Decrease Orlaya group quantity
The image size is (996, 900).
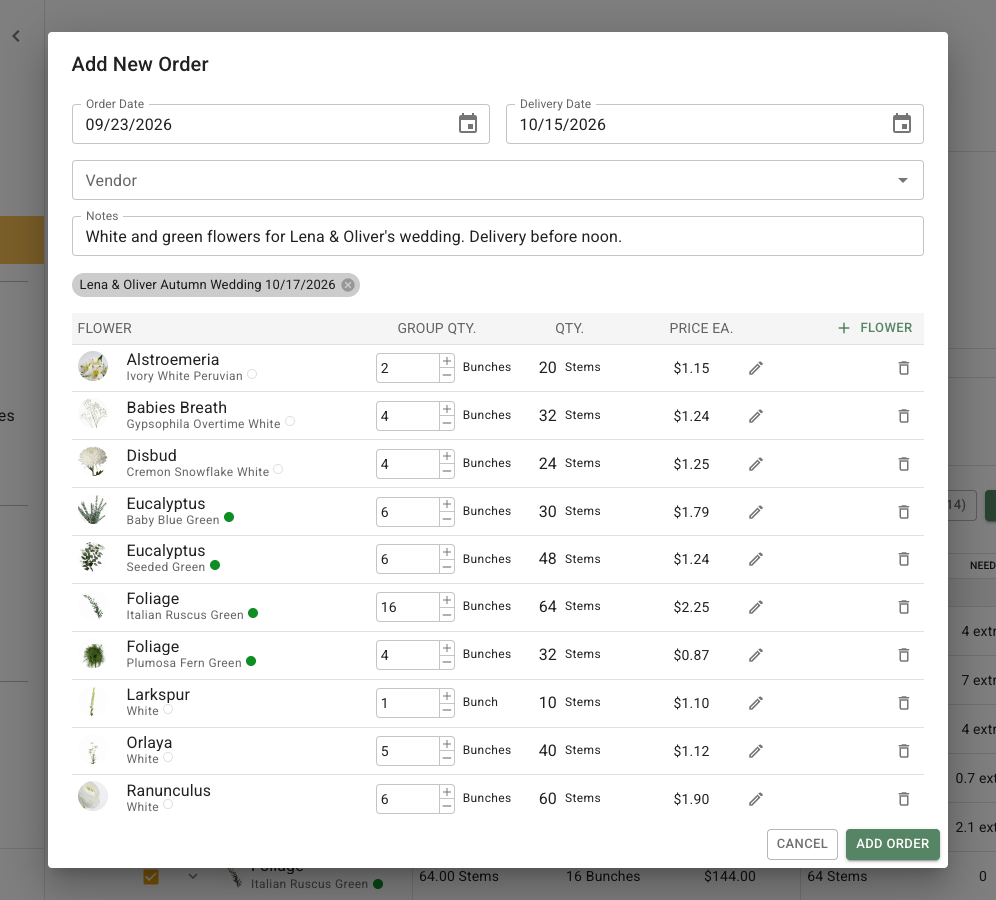coord(447,758)
